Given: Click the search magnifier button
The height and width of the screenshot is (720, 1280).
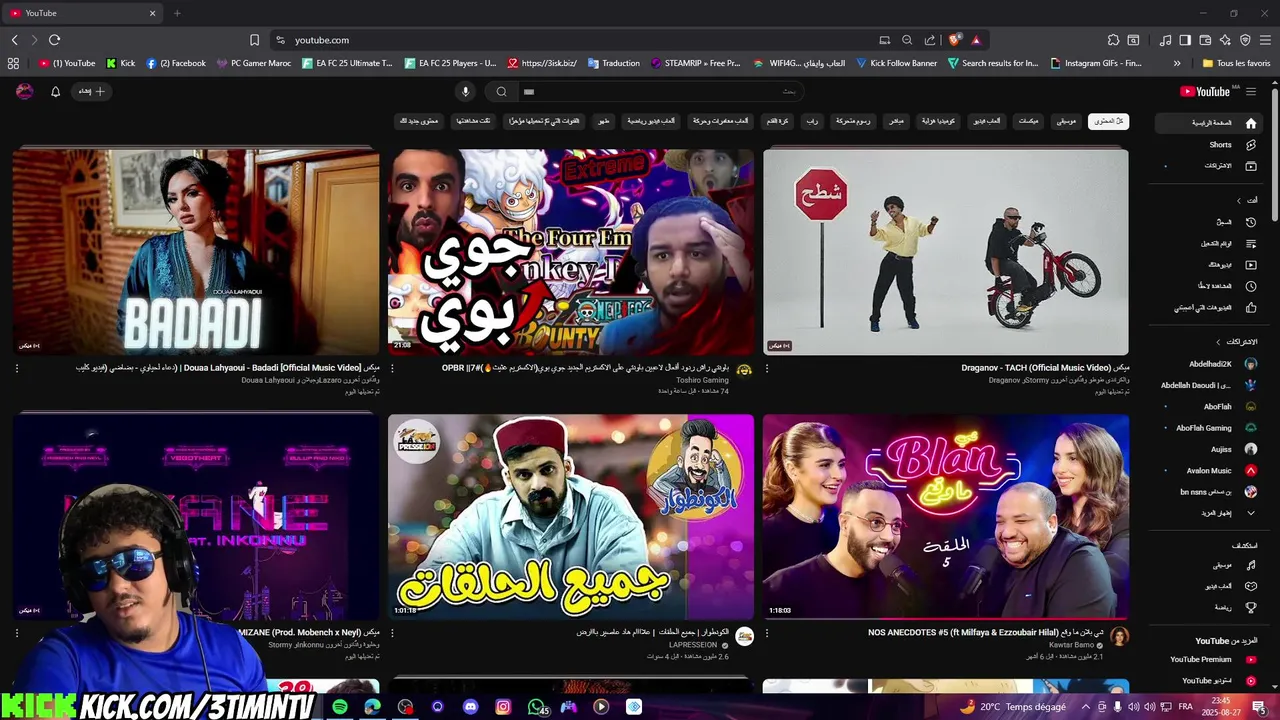Looking at the screenshot, I should (502, 91).
